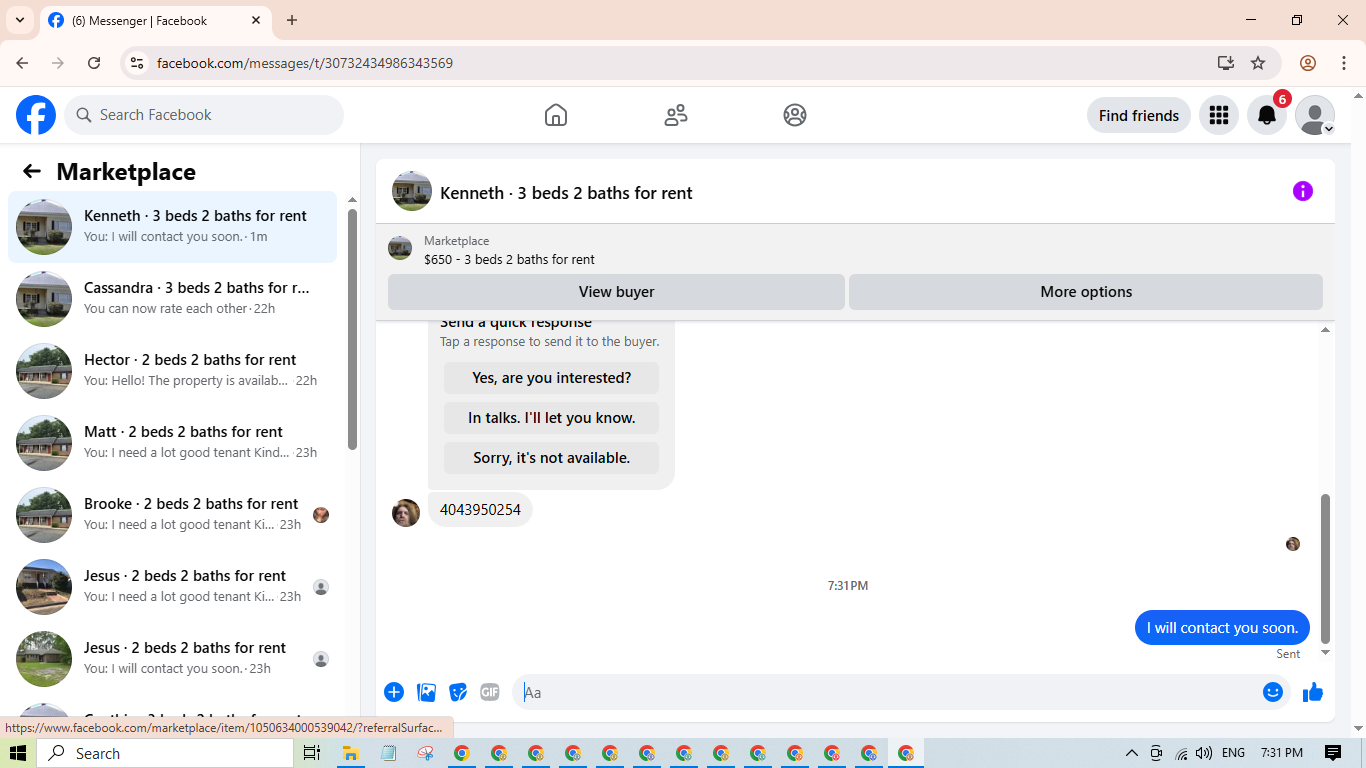This screenshot has width=1366, height=768.
Task: Open File Explorer from the taskbar
Action: (351, 753)
